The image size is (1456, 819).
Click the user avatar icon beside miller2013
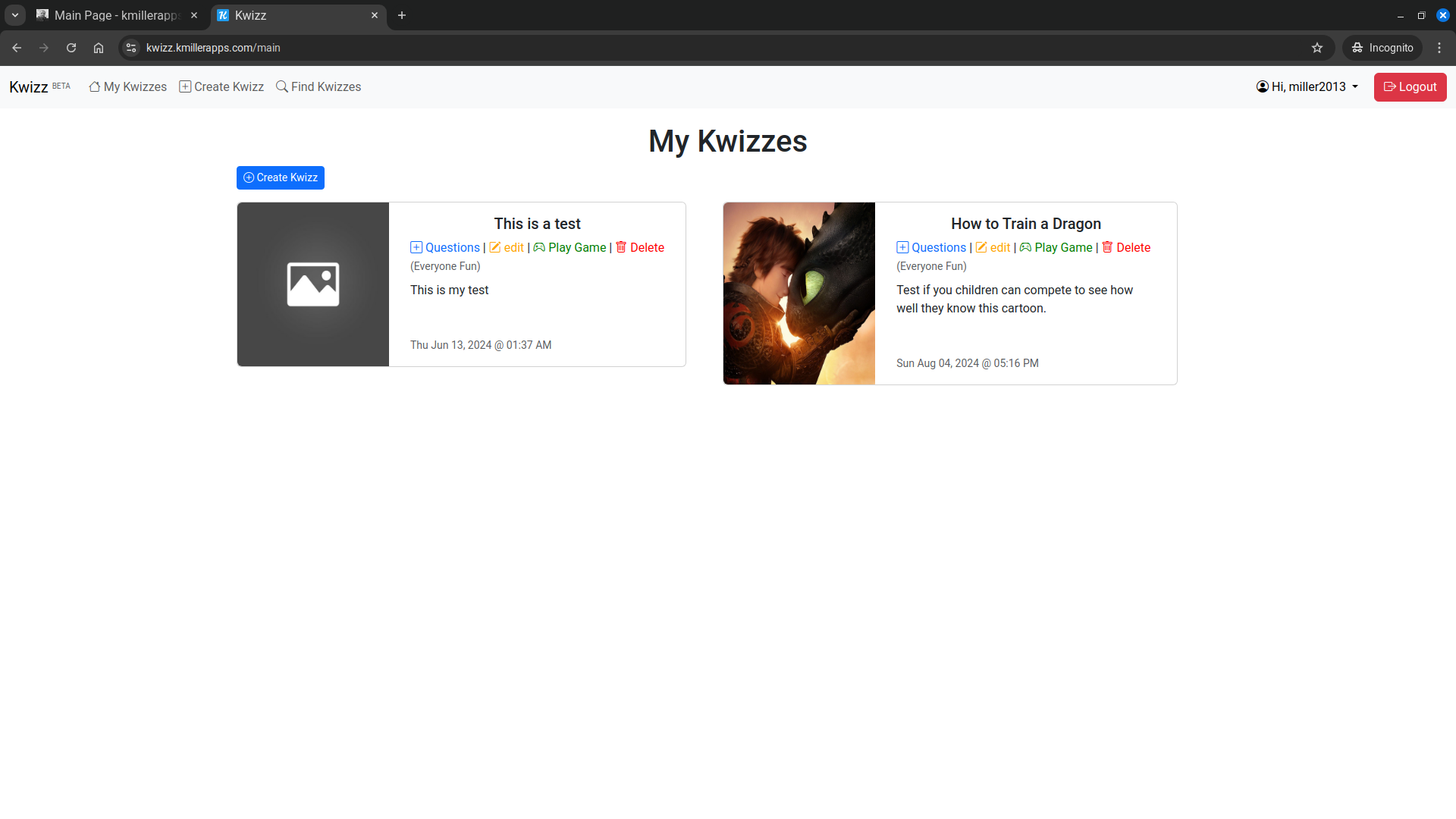[1263, 87]
